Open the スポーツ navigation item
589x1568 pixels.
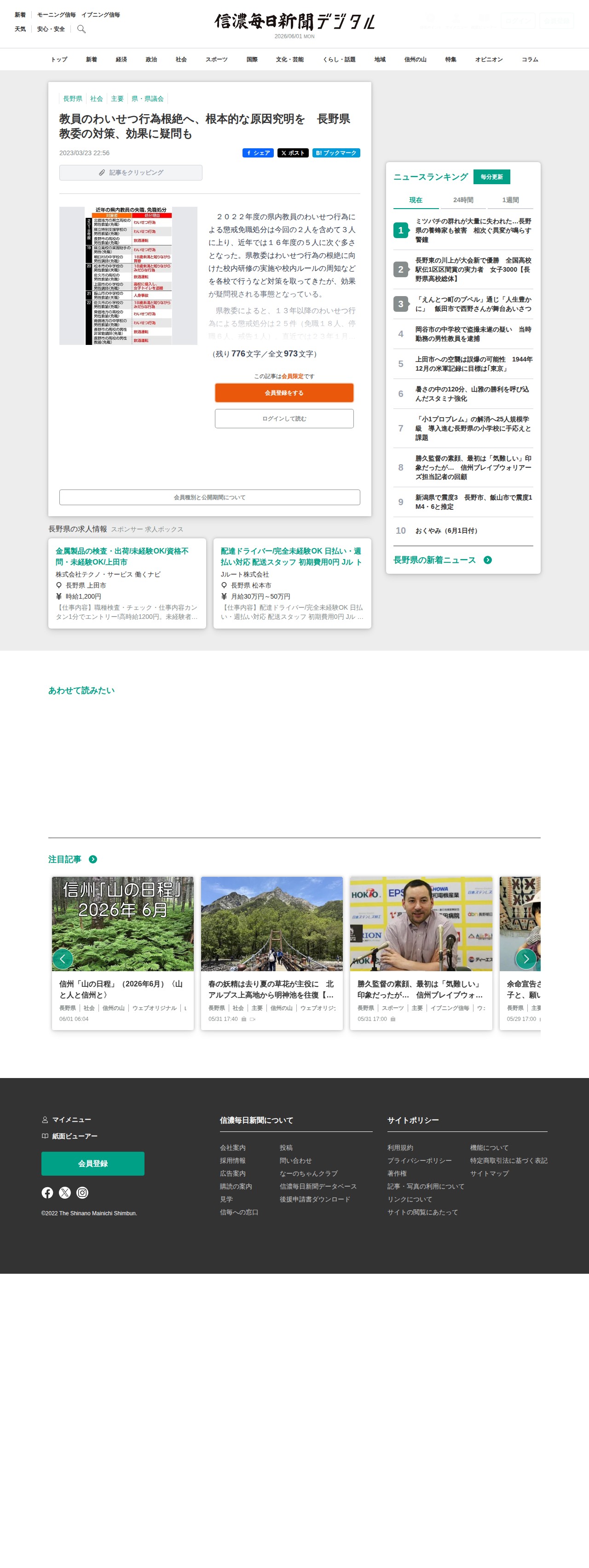tap(216, 60)
